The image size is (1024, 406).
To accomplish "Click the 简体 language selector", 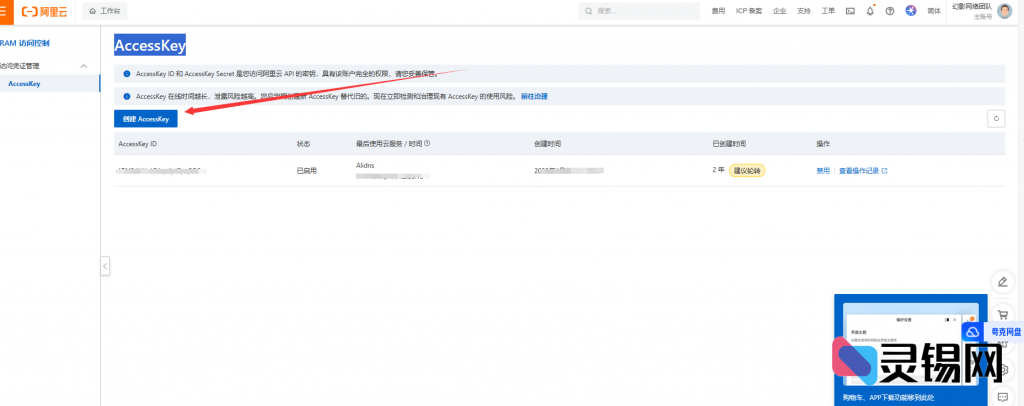I will pyautogui.click(x=934, y=11).
